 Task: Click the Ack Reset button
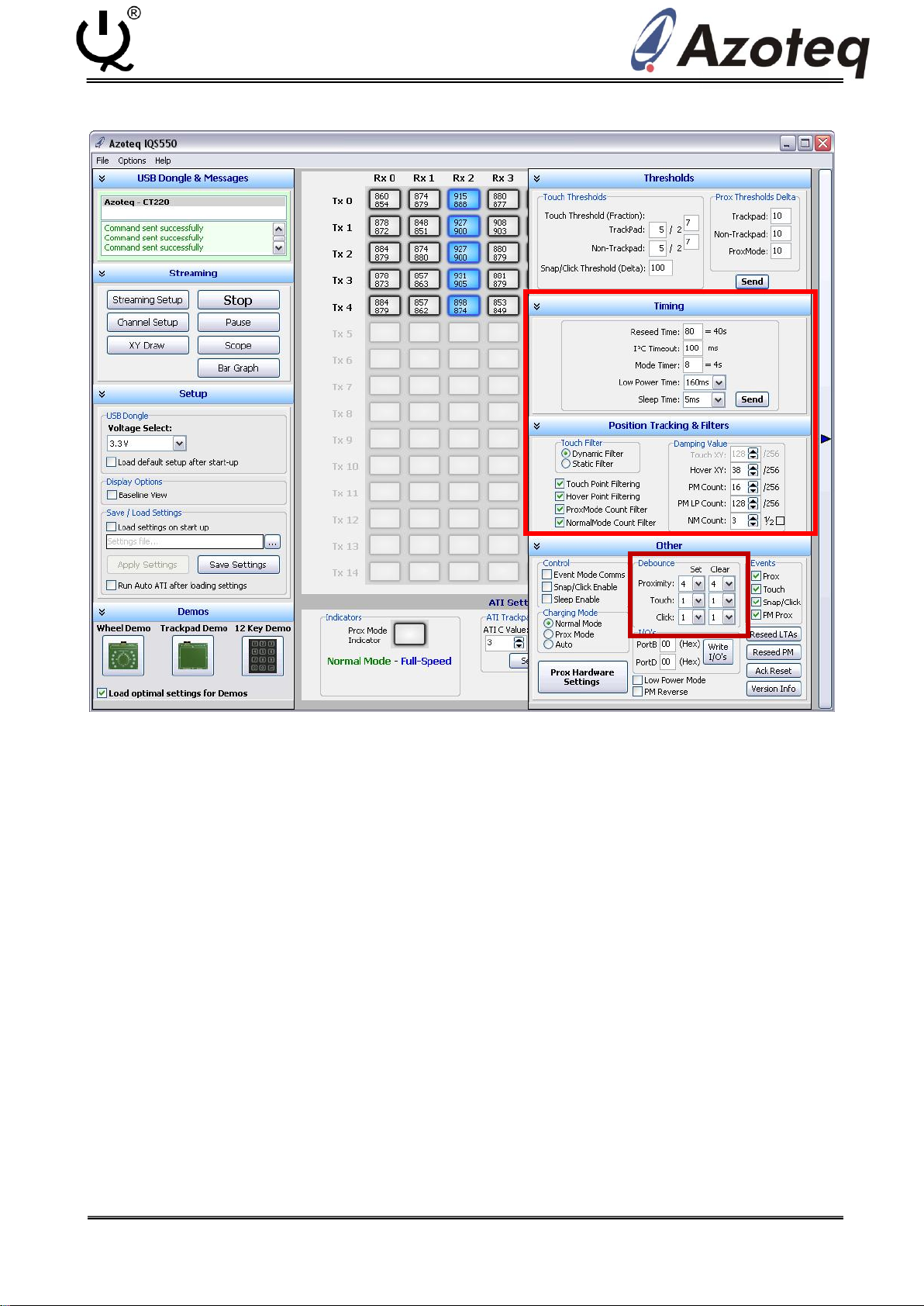(774, 671)
